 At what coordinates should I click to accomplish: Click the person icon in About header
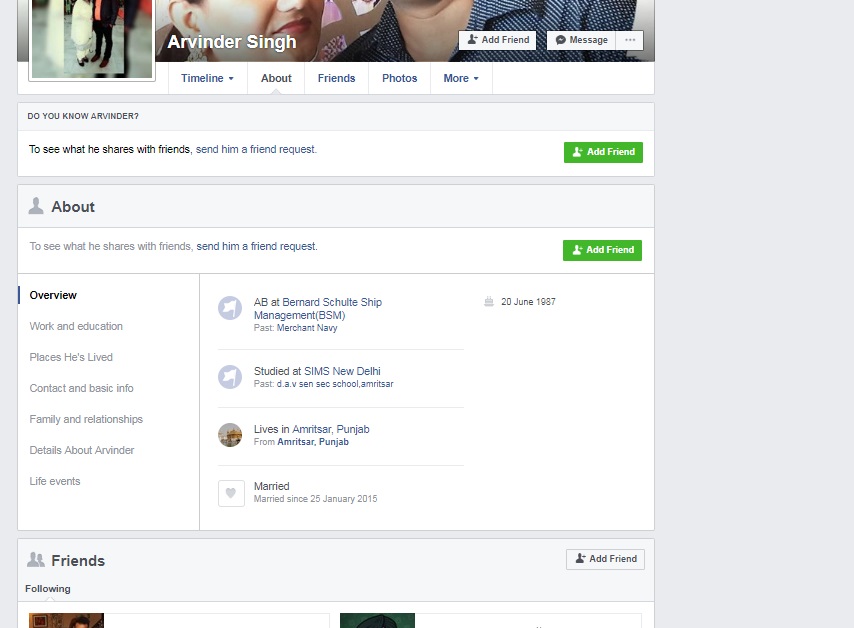(36, 206)
